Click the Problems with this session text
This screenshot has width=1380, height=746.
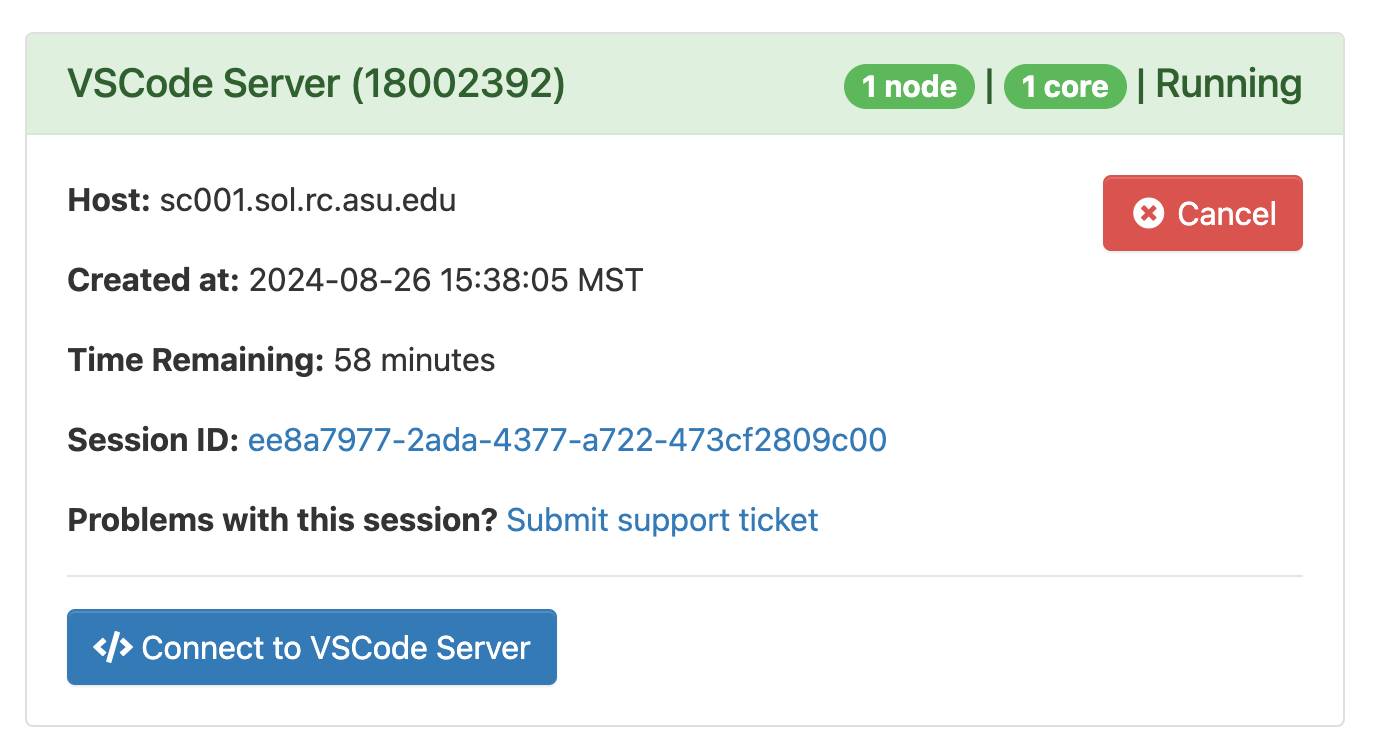click(281, 520)
